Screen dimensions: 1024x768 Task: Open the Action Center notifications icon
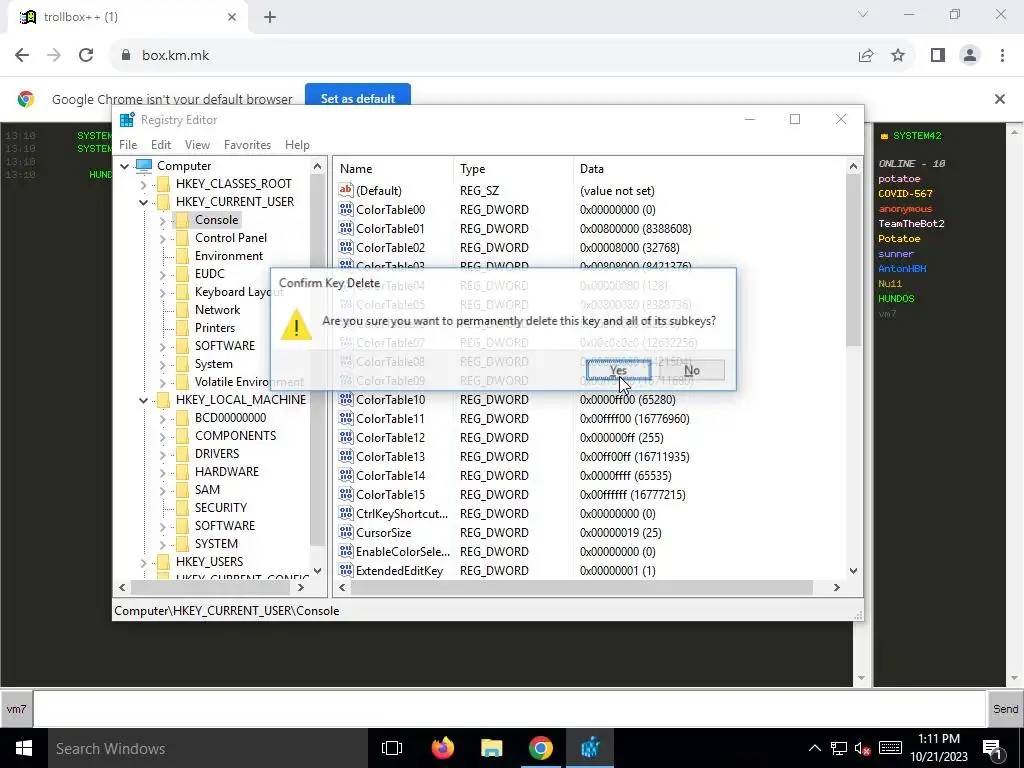[x=993, y=748]
